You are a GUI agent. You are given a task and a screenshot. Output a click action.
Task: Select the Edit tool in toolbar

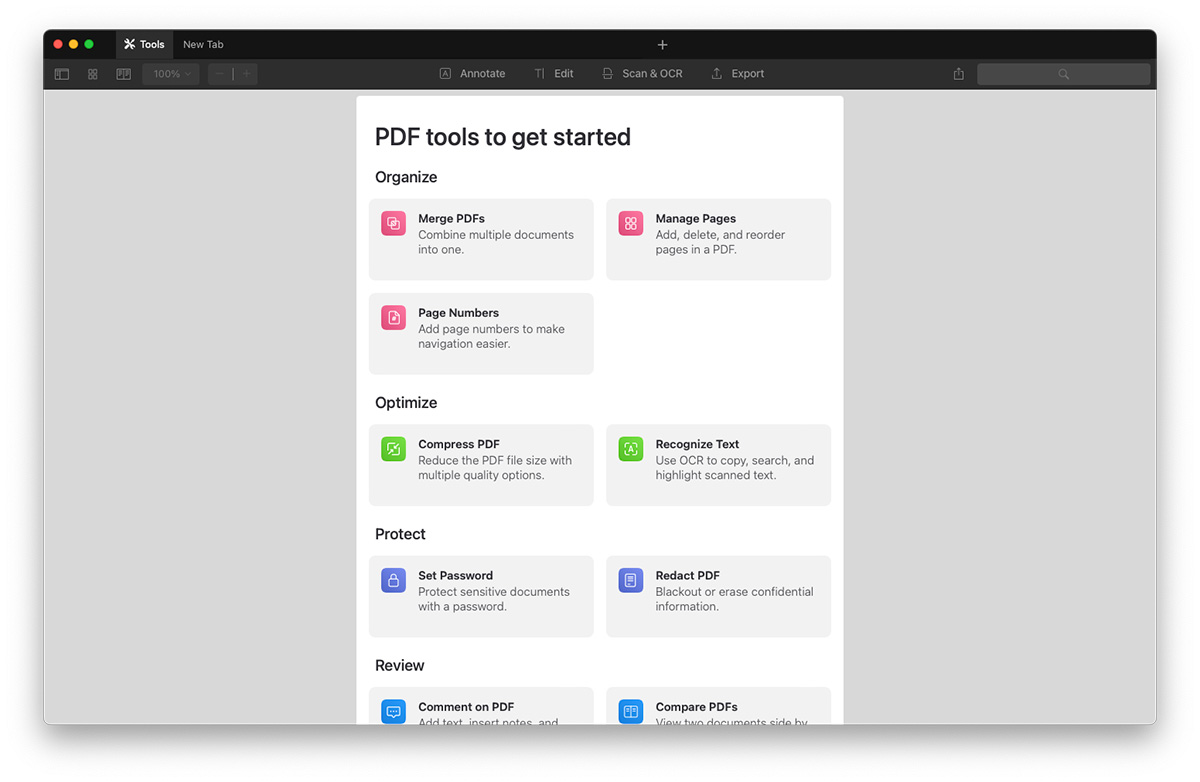554,74
